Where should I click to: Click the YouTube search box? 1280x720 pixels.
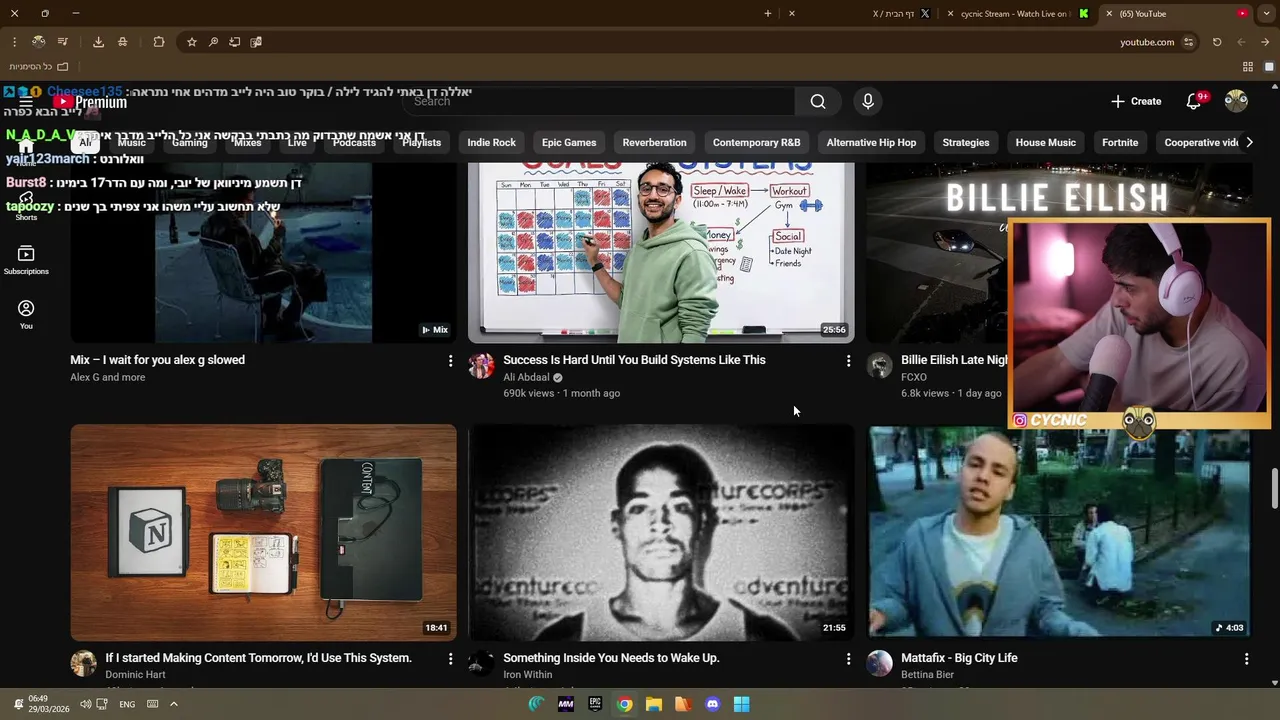(x=600, y=101)
